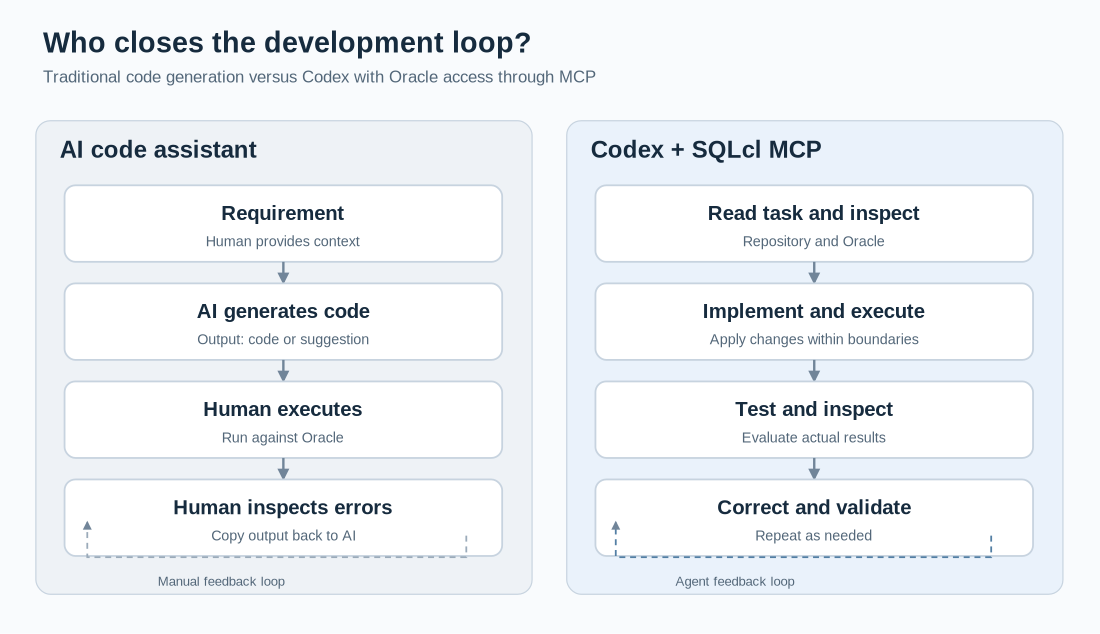Click 'Repository and Oracle' text

point(814,241)
